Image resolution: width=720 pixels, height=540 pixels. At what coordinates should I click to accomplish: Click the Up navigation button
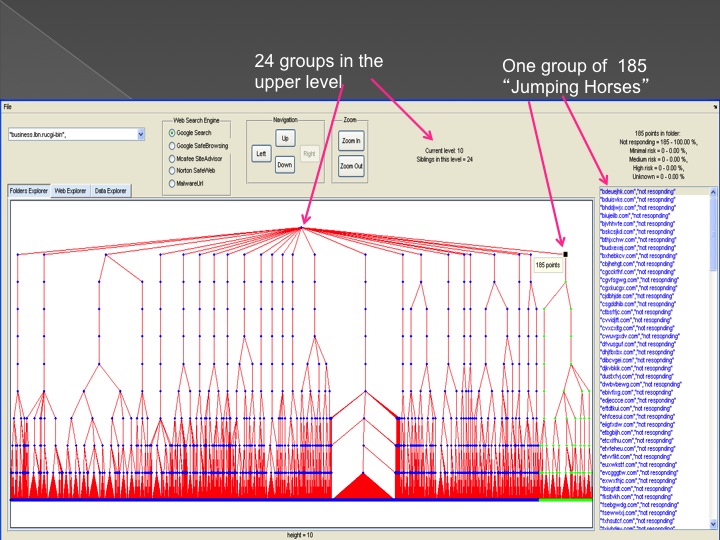coord(285,138)
